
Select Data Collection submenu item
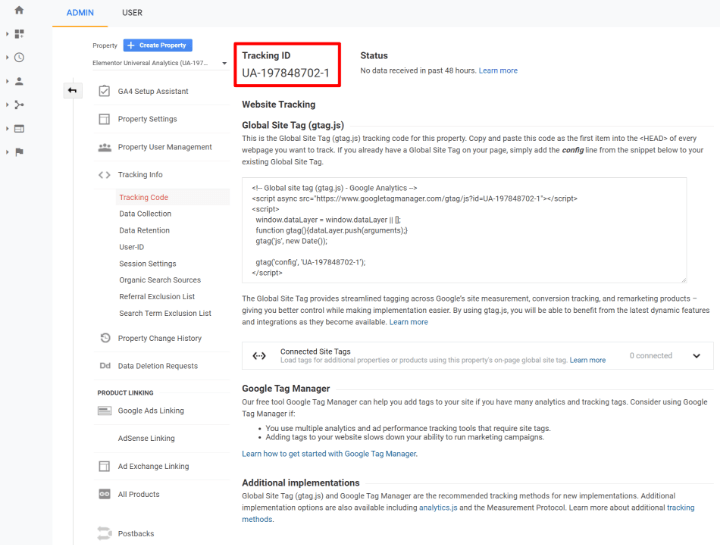145,214
